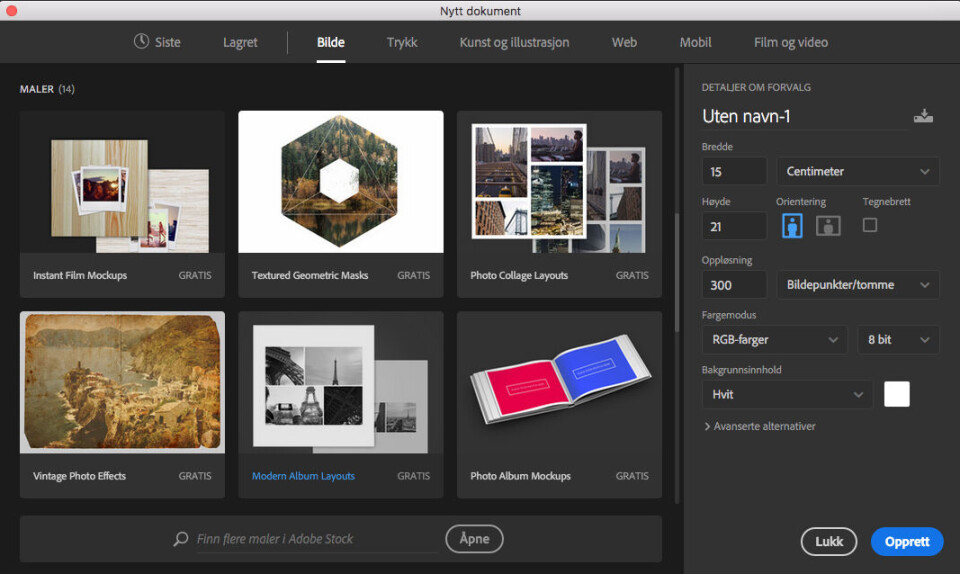Click the document name field Uten navn-1
The image size is (960, 574).
805,116
